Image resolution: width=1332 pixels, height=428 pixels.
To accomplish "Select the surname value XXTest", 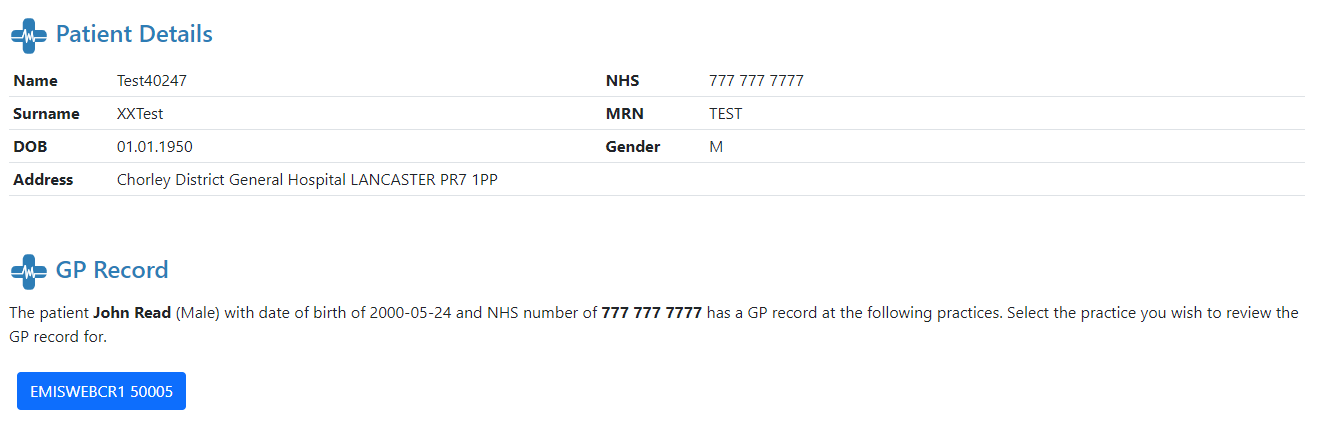I will click(x=140, y=114).
